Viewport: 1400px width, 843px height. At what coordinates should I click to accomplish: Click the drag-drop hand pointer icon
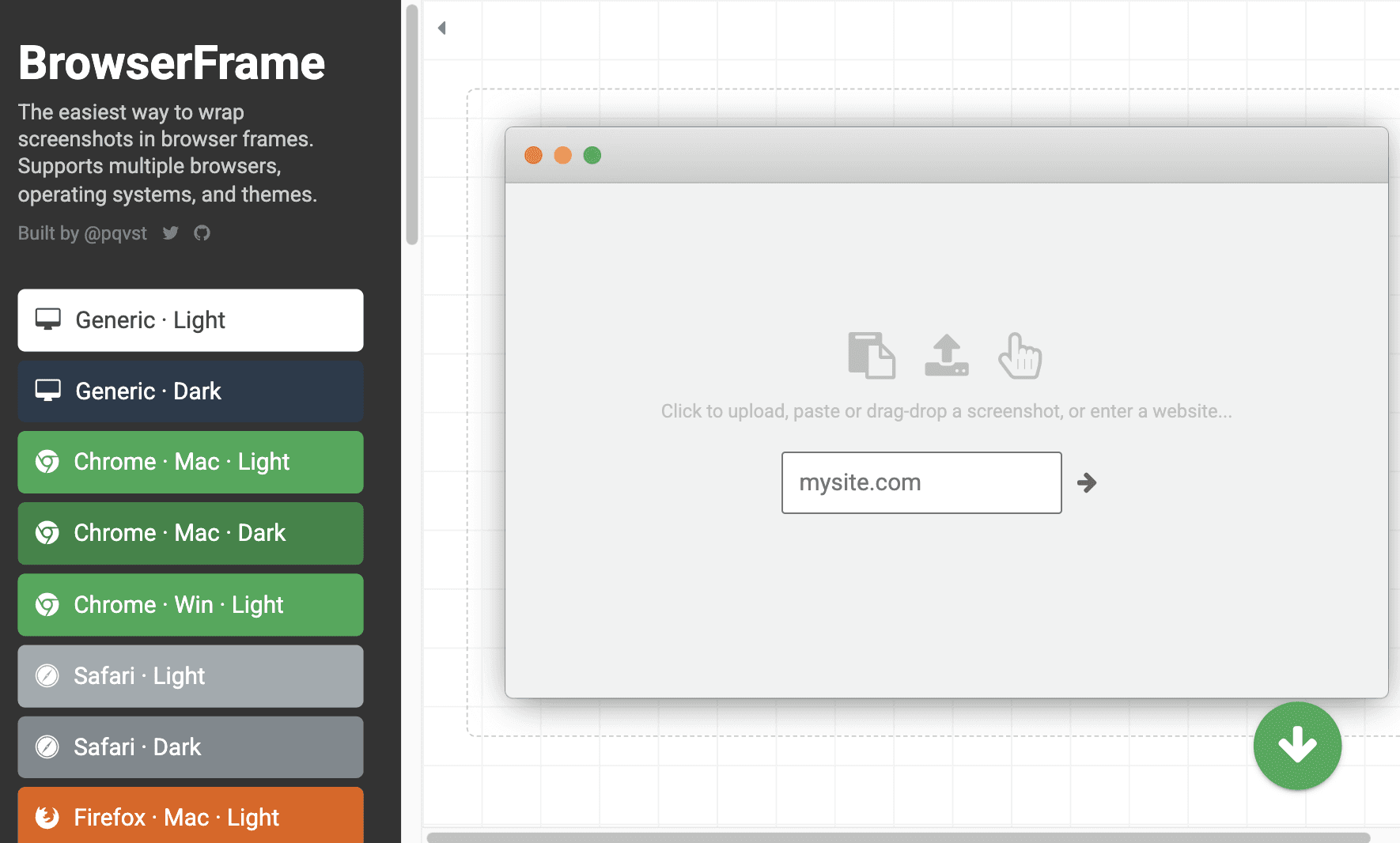(x=1020, y=356)
